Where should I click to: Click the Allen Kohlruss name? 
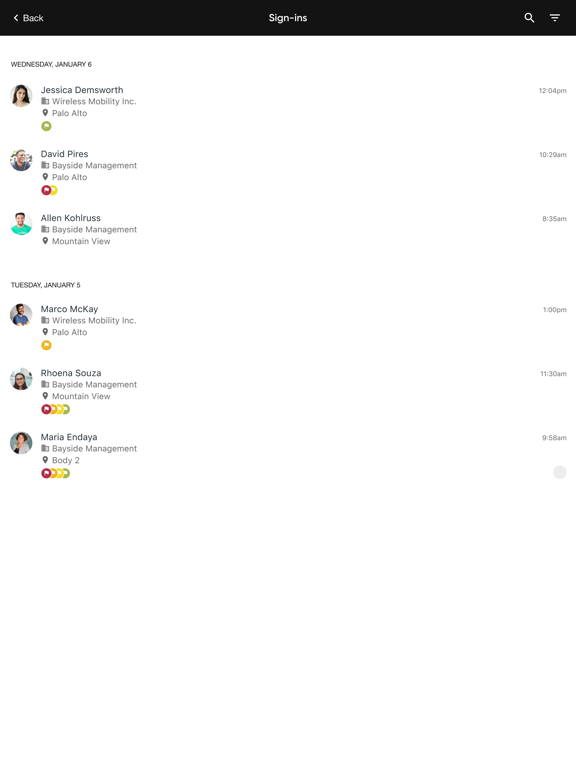pos(71,218)
